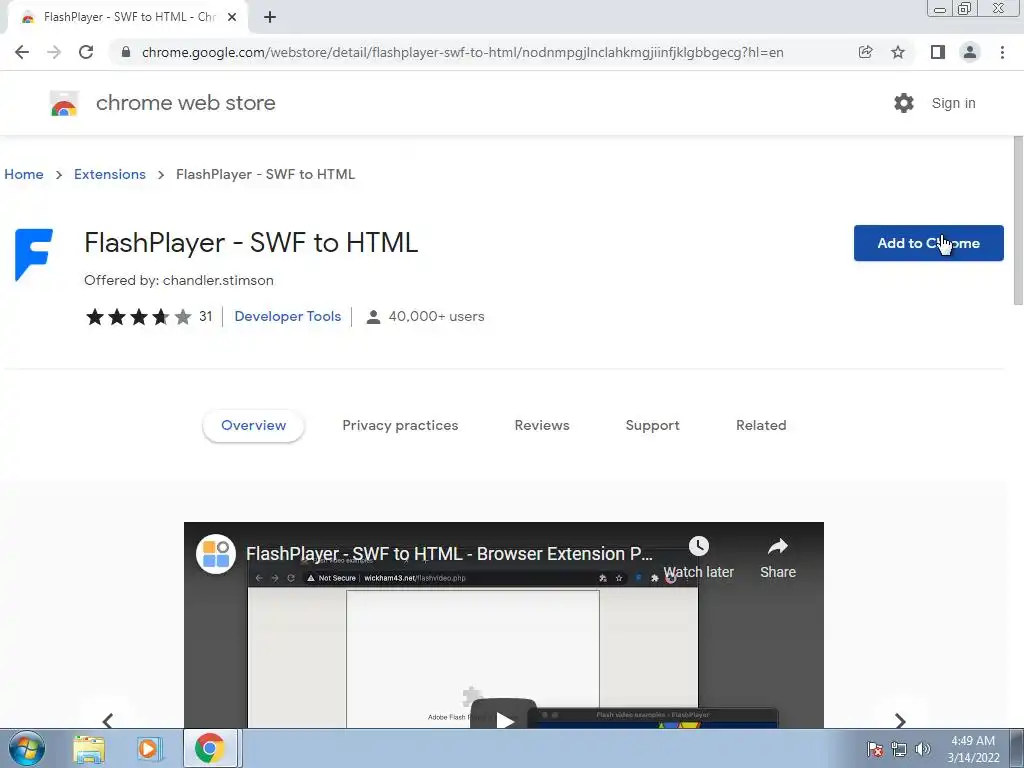Click the network tray icon
The height and width of the screenshot is (768, 1024).
coord(899,749)
